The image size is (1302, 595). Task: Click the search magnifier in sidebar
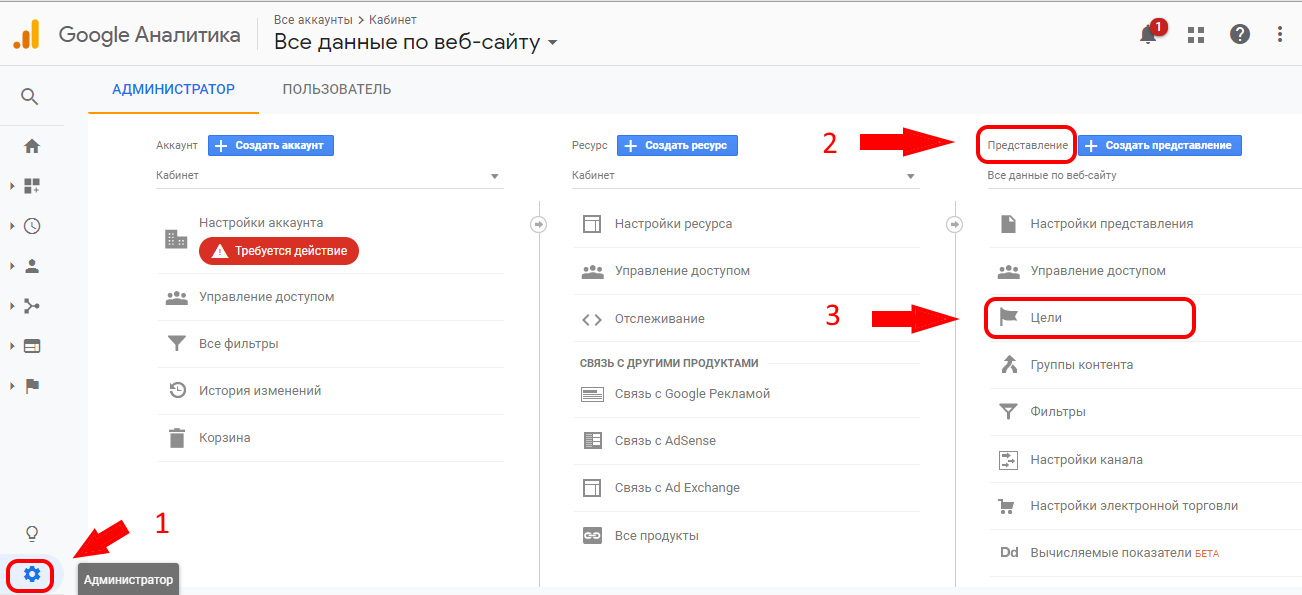(30, 97)
